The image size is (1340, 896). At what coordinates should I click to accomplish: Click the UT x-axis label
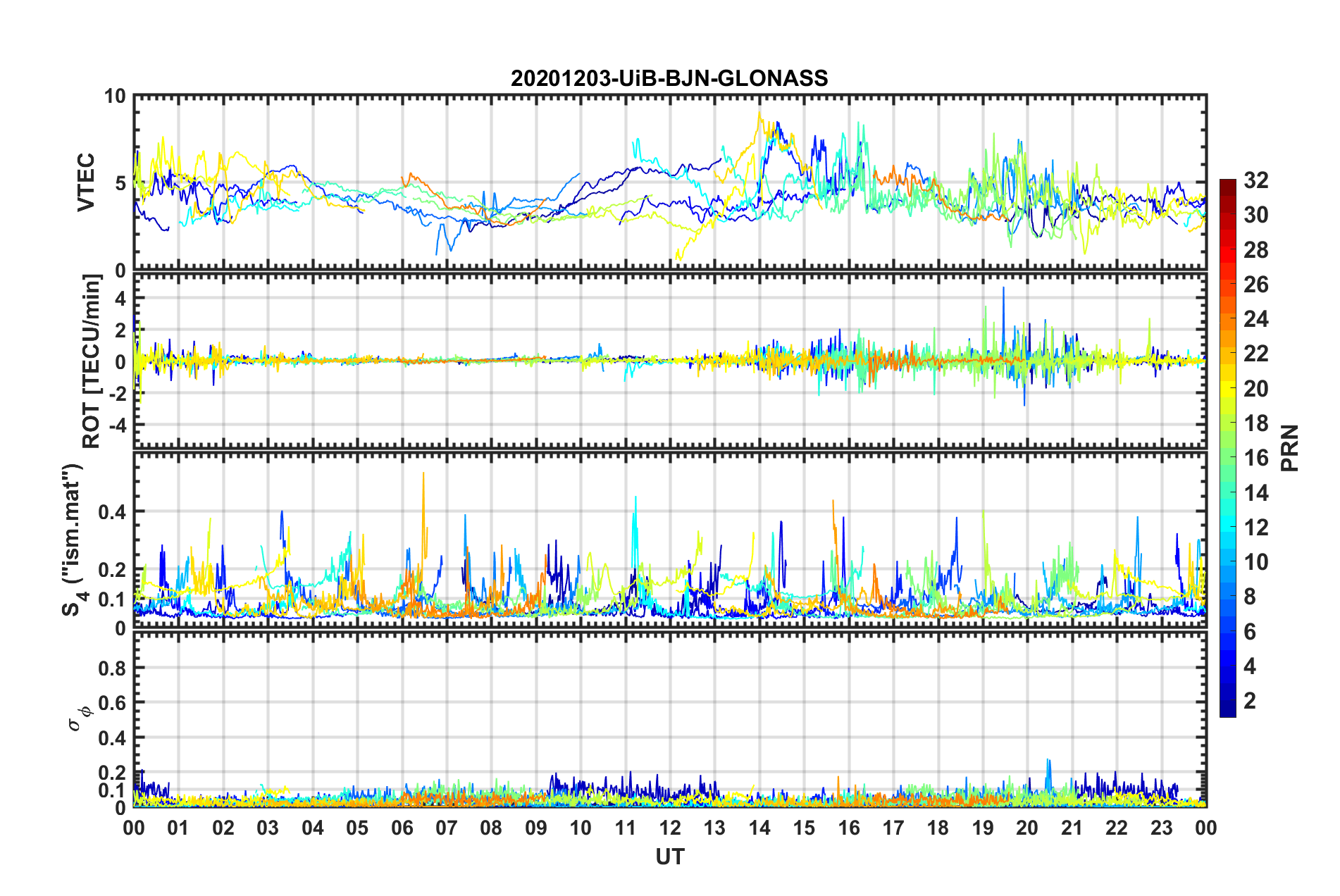click(x=670, y=857)
